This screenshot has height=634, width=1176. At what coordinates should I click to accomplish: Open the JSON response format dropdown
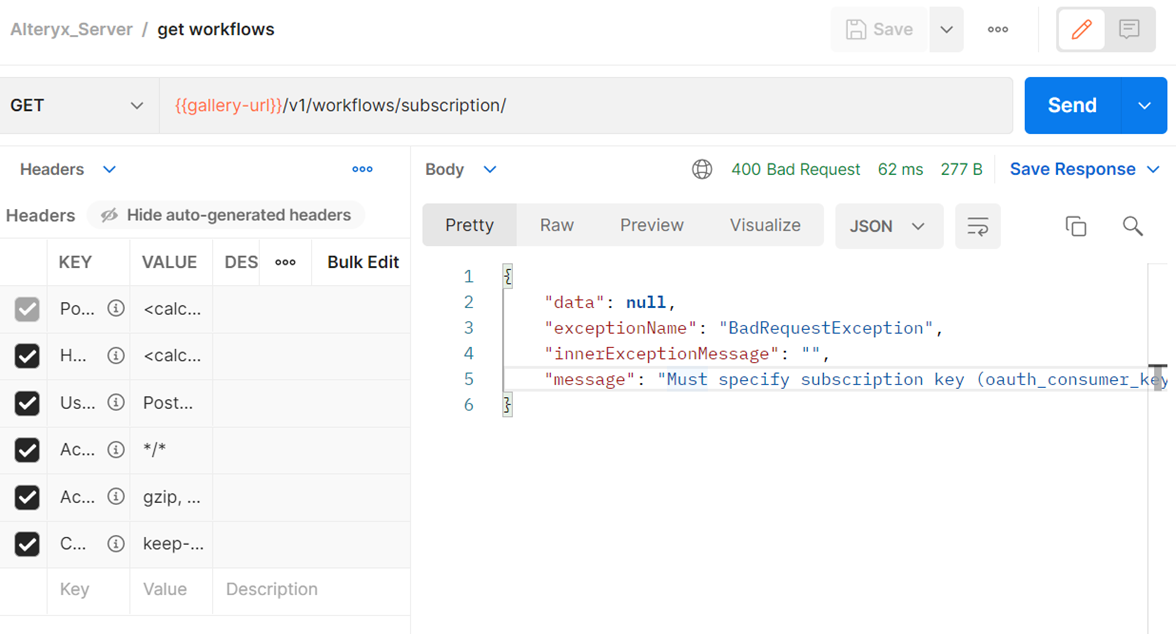(888, 226)
